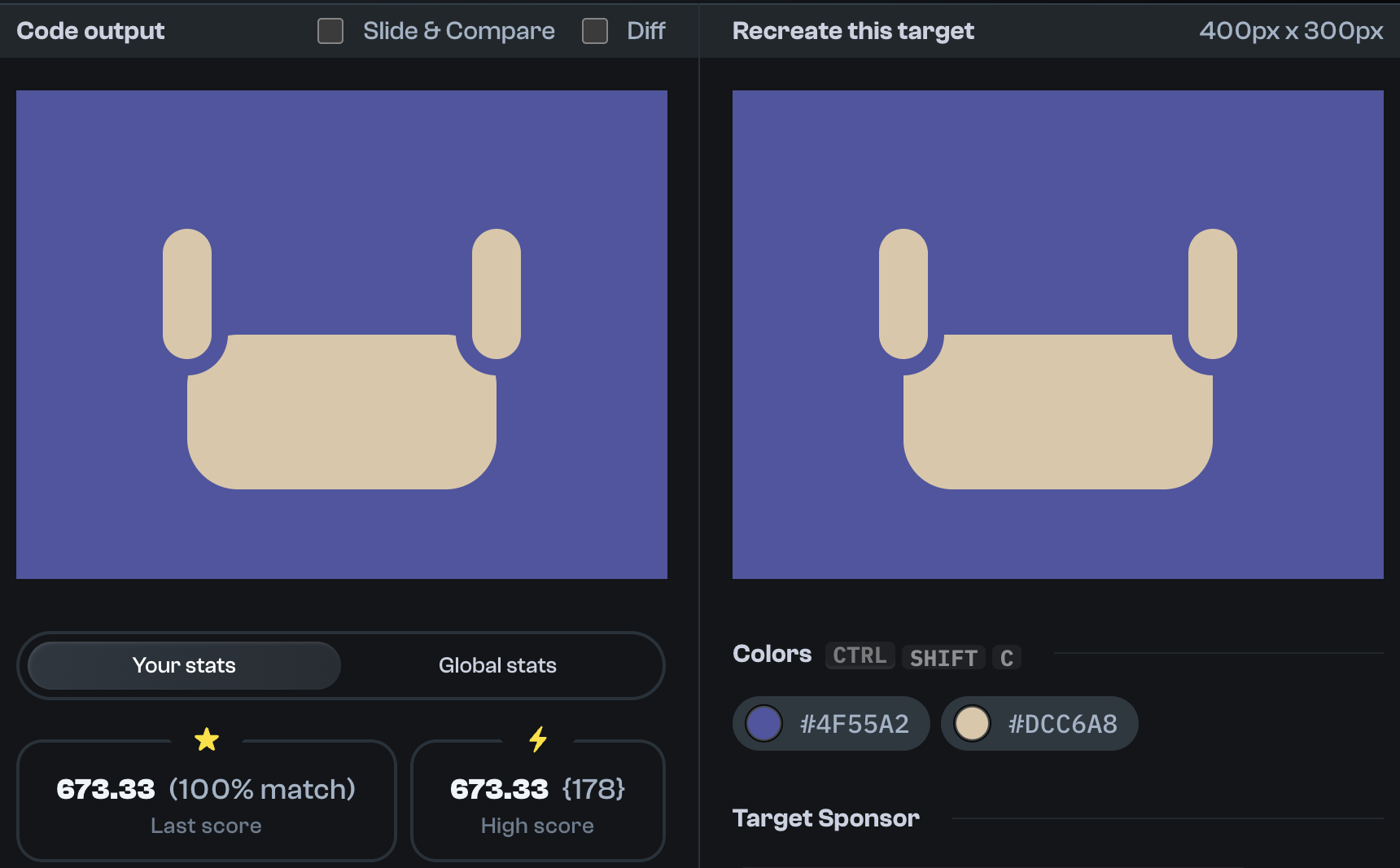Click the blue circle icon in first color chip
The image size is (1400, 868).
point(763,723)
